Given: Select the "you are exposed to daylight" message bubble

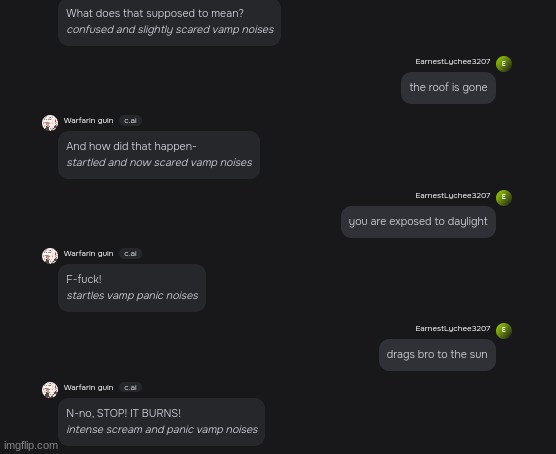Looking at the screenshot, I should [418, 222].
